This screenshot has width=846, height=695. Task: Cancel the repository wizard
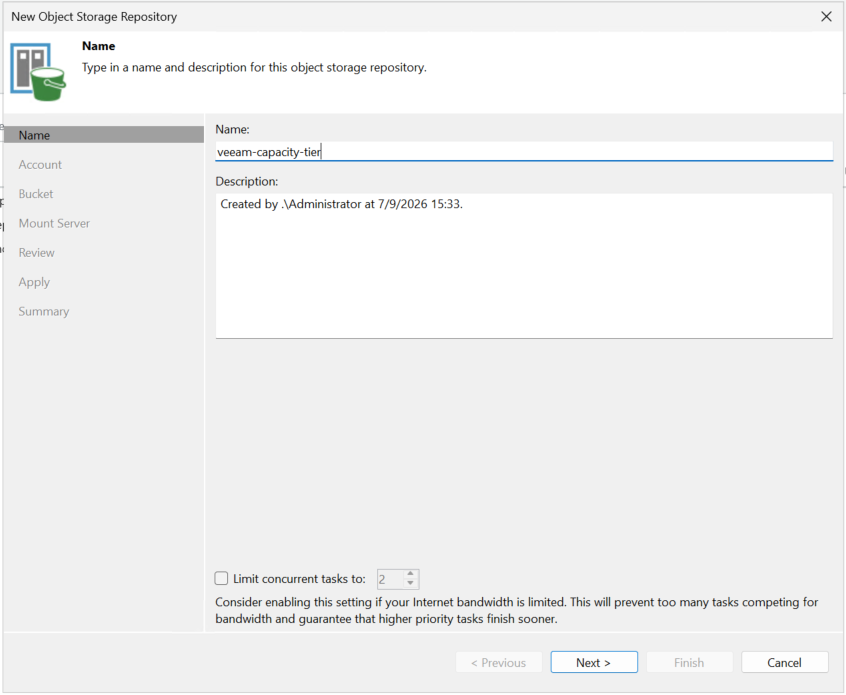784,662
